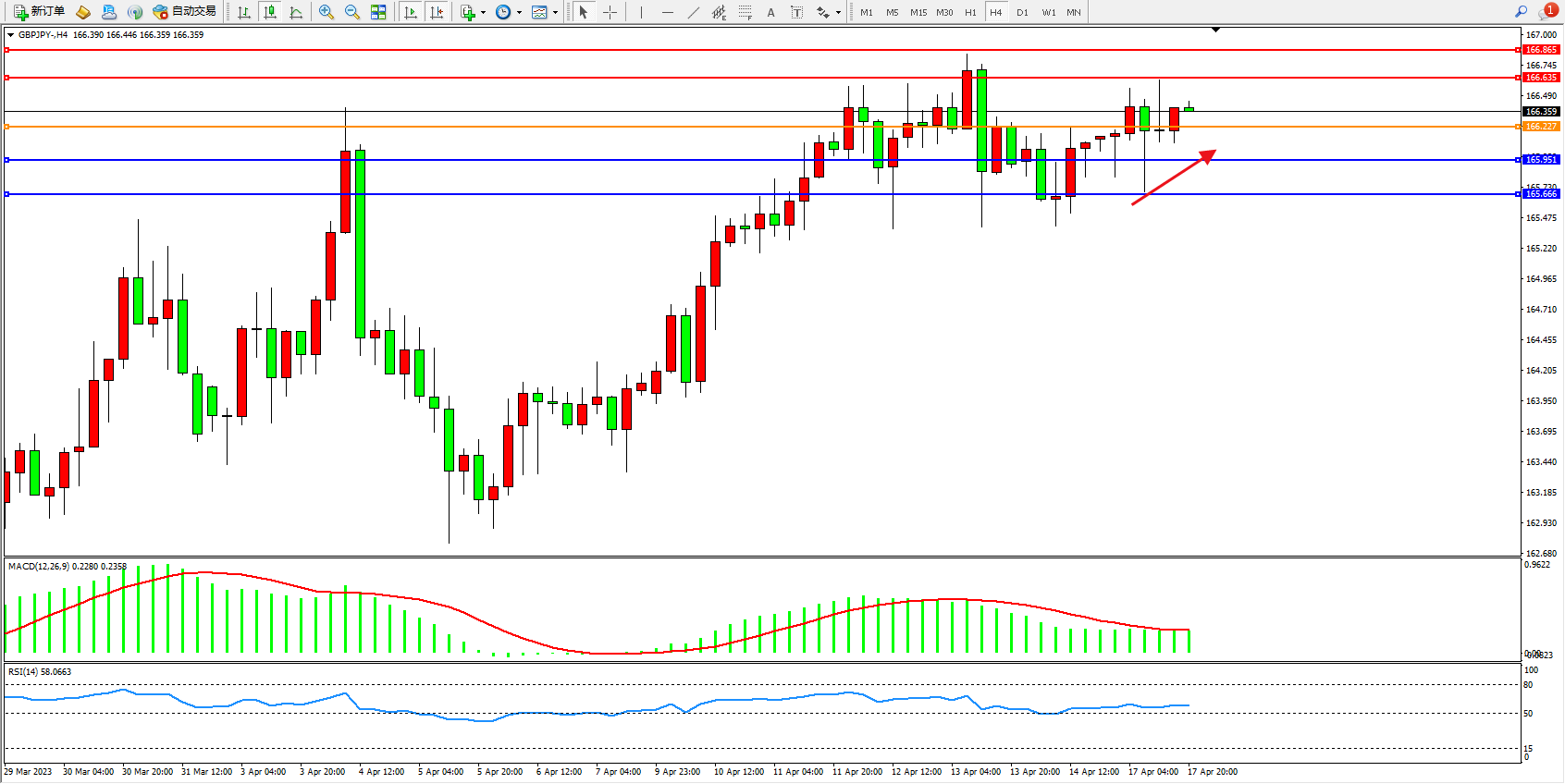Toggle the 自动交易 auto trading button
The image size is (1565, 784).
pos(184,12)
